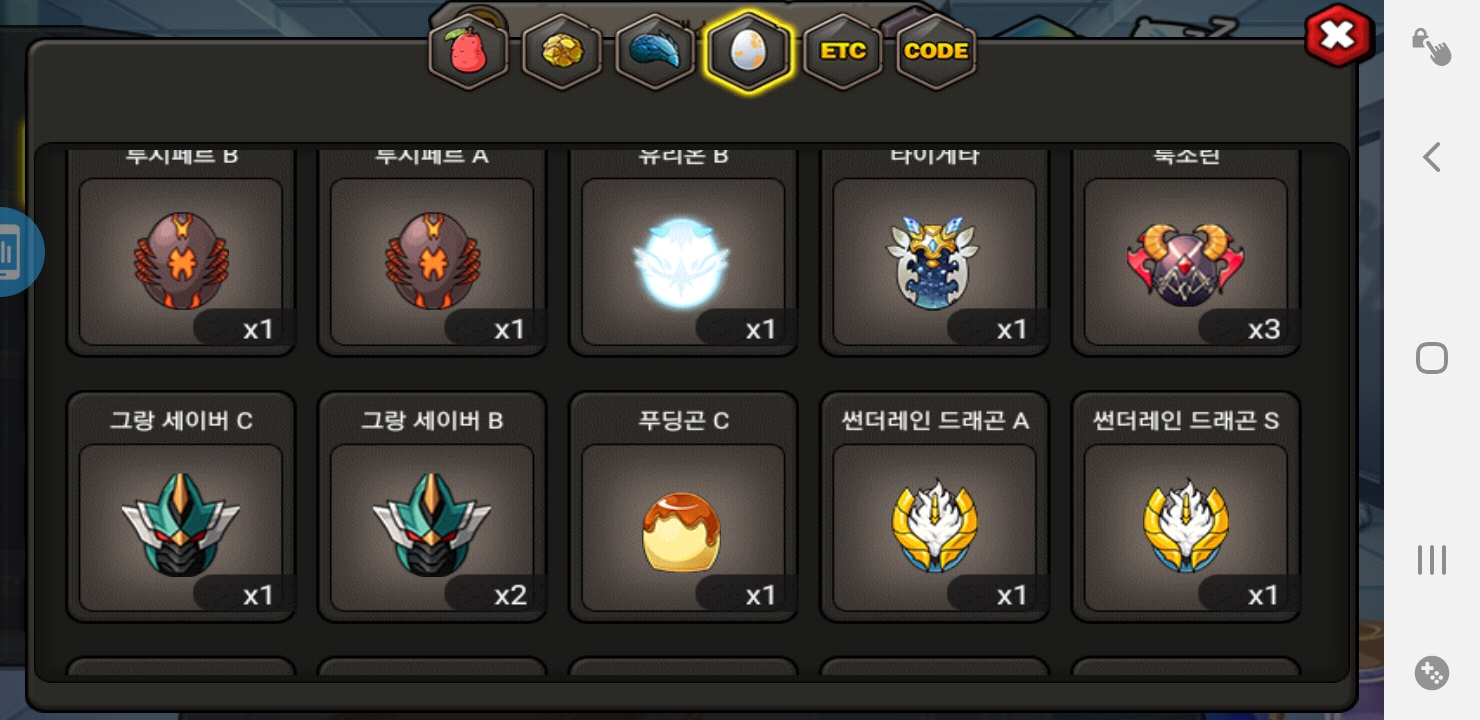Select the highlighted egg inventory tab

tap(748, 52)
